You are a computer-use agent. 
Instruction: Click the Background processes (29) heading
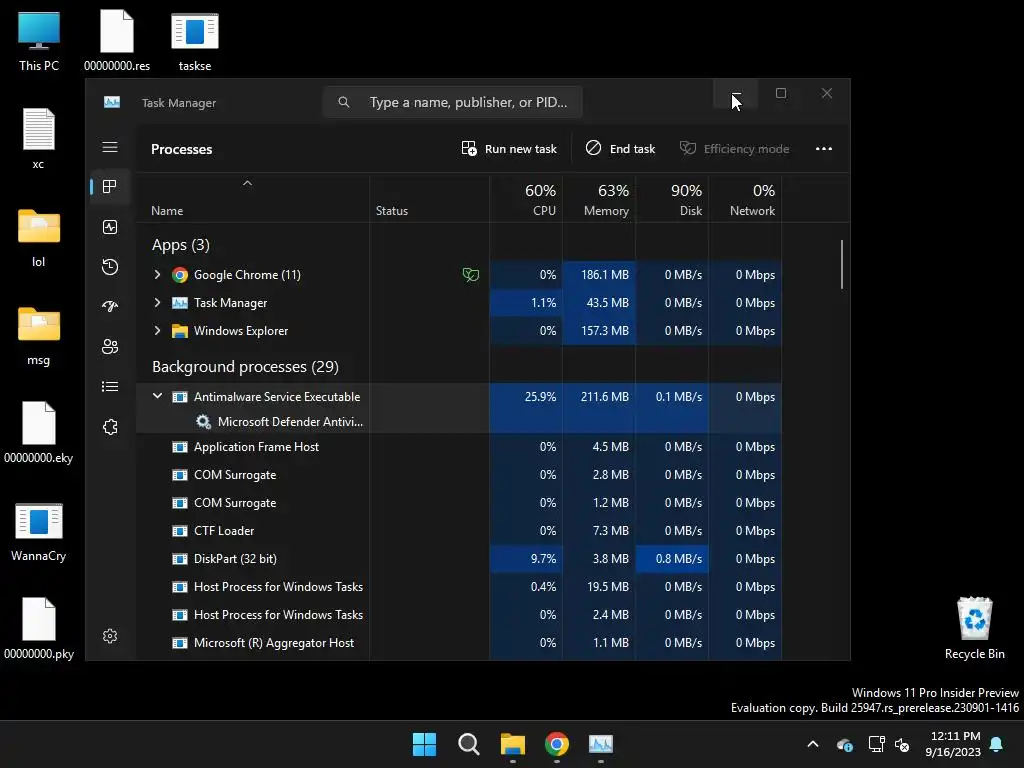tap(245, 367)
